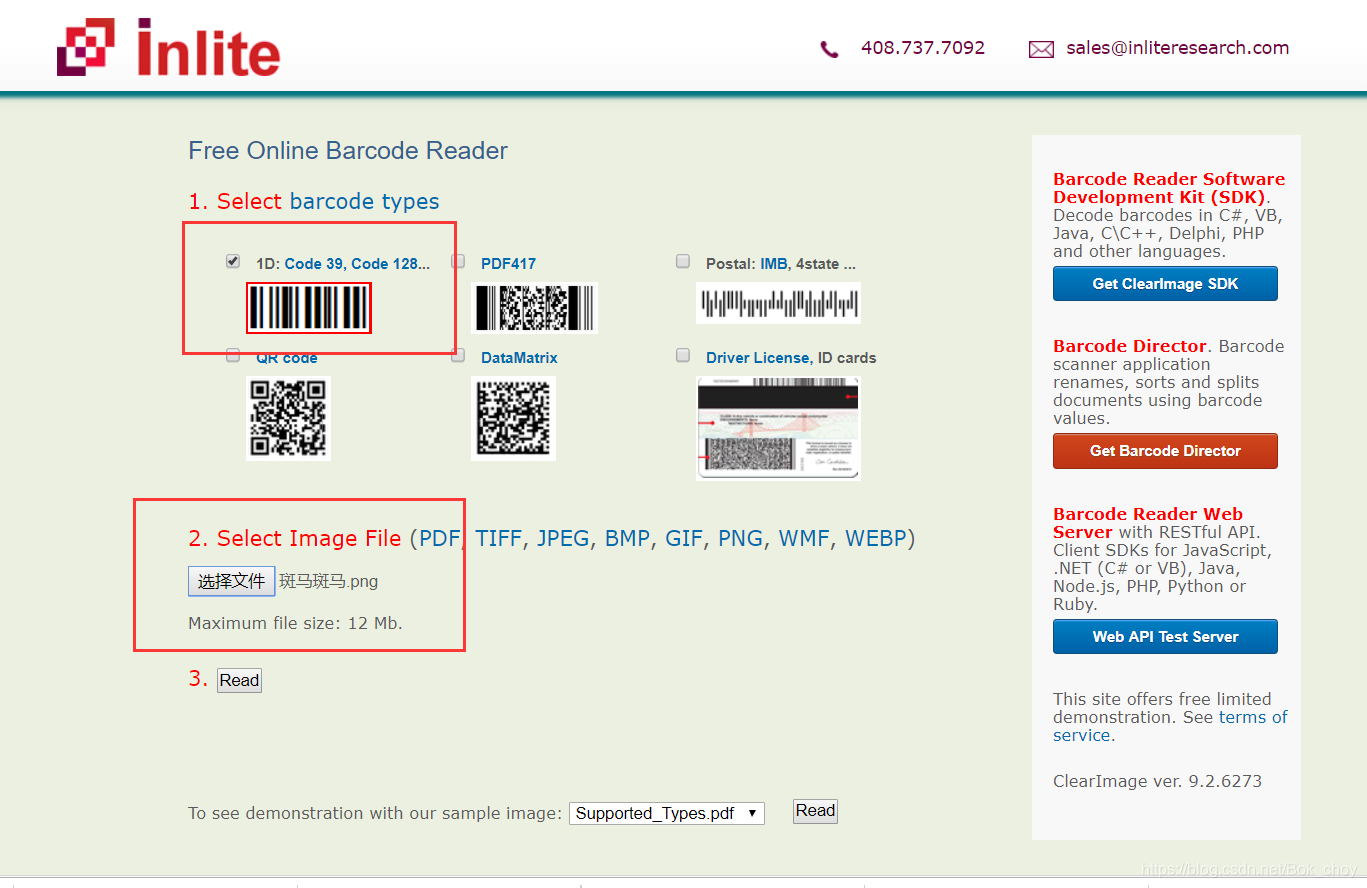
Task: Tick the DataMatrix checkbox
Action: (458, 355)
